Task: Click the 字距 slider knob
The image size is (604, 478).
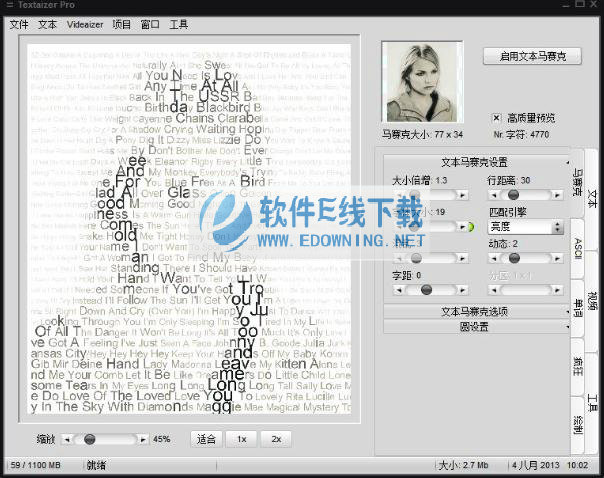Action: [x=426, y=290]
